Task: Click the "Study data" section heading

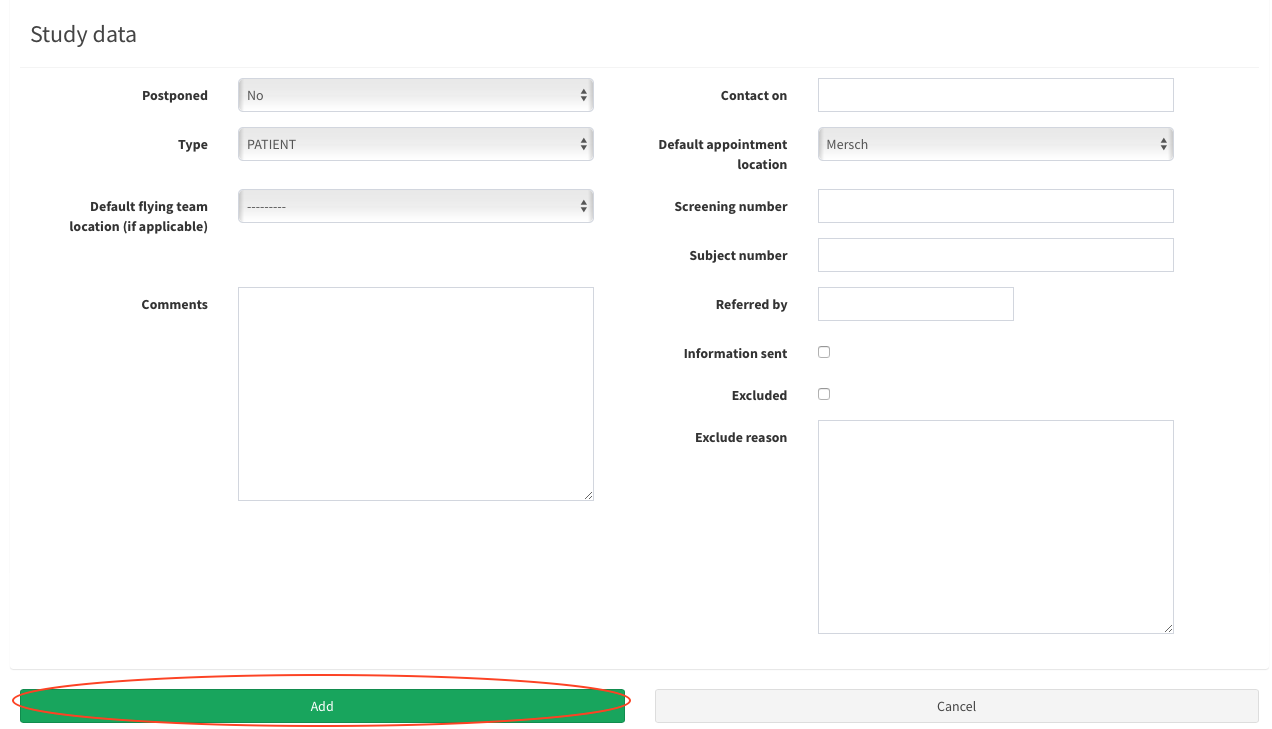Action: (x=83, y=34)
